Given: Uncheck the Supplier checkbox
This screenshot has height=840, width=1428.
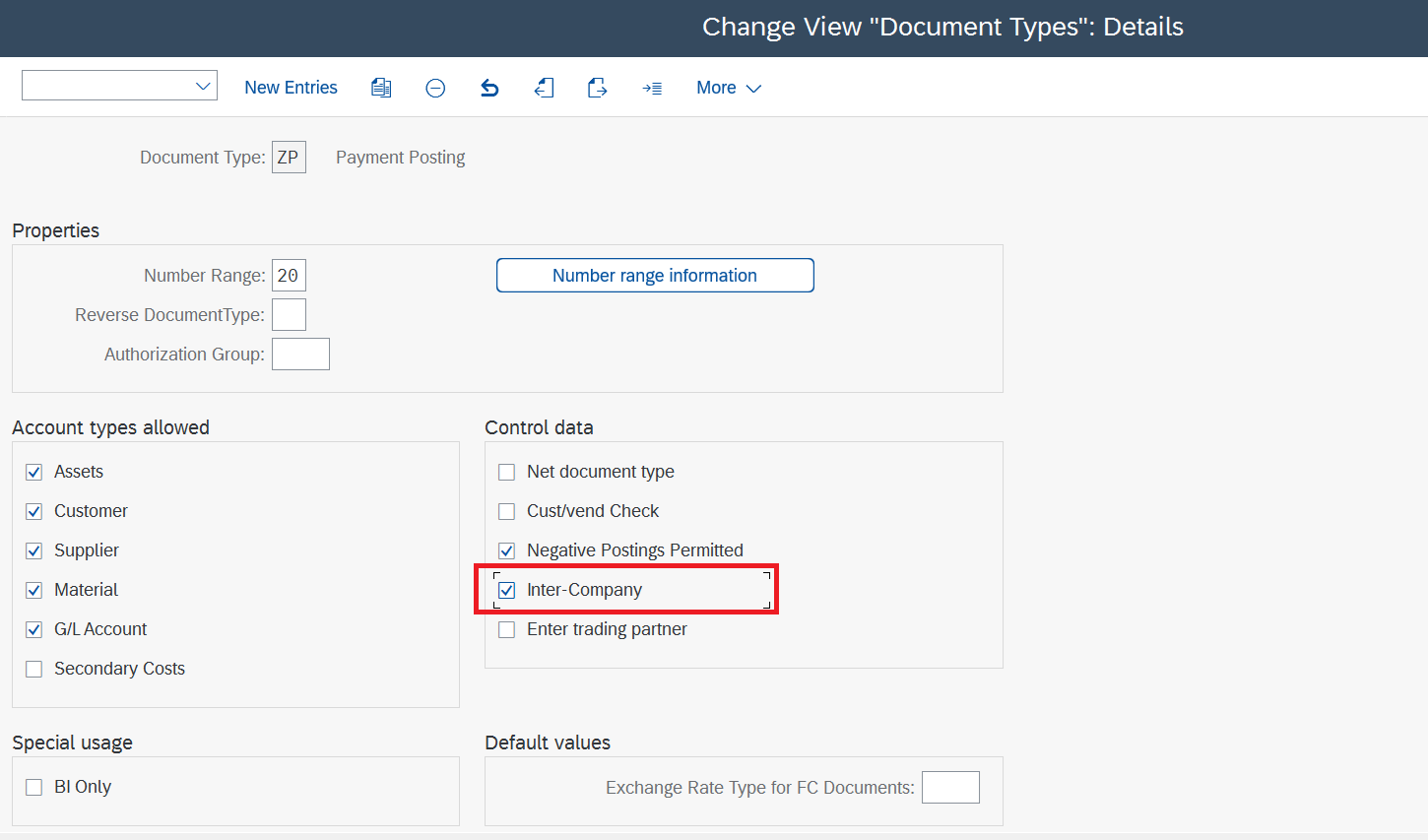Looking at the screenshot, I should (34, 550).
